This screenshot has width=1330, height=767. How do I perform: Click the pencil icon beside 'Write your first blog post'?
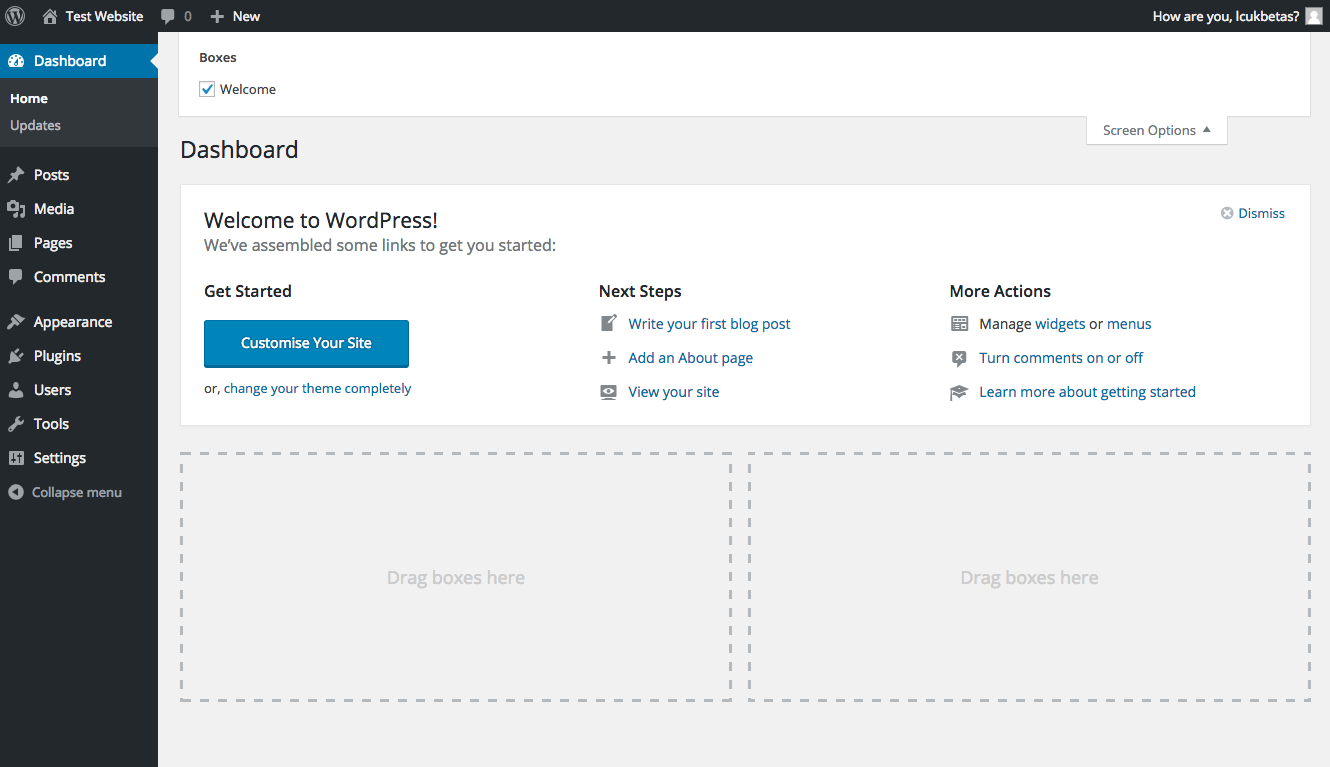click(608, 323)
